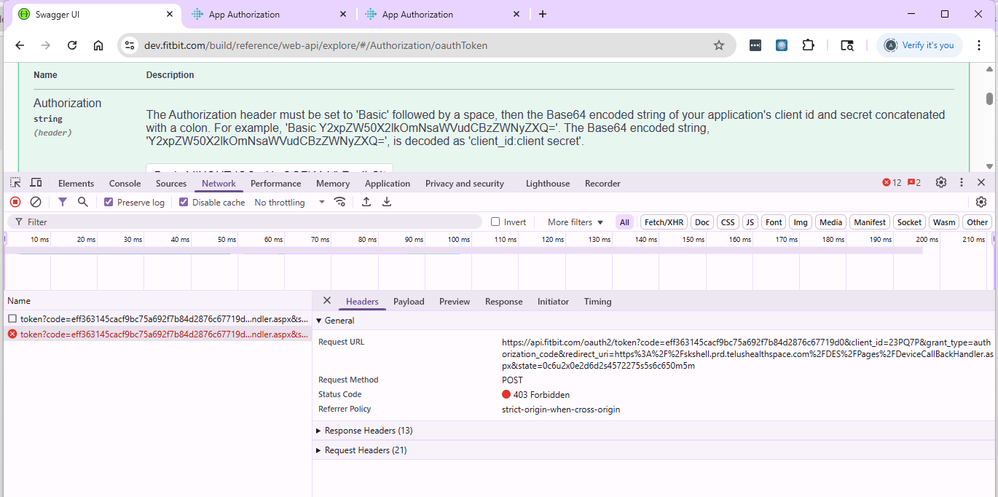Open the Timing tab

coord(598,302)
